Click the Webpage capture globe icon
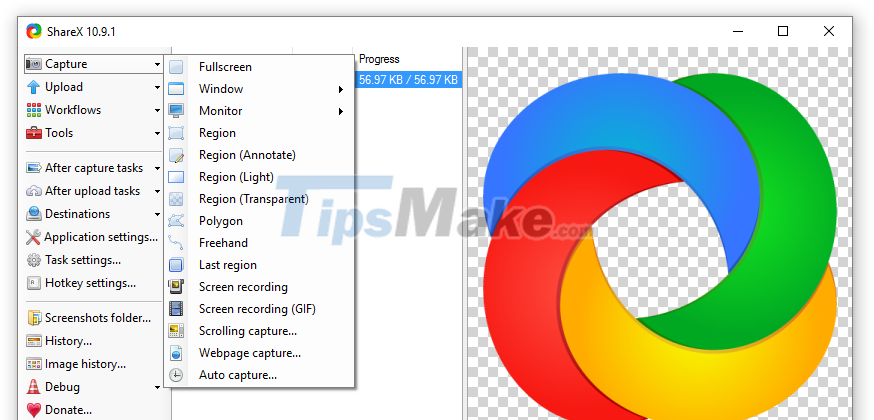Viewport: 874px width, 420px height. 176,353
